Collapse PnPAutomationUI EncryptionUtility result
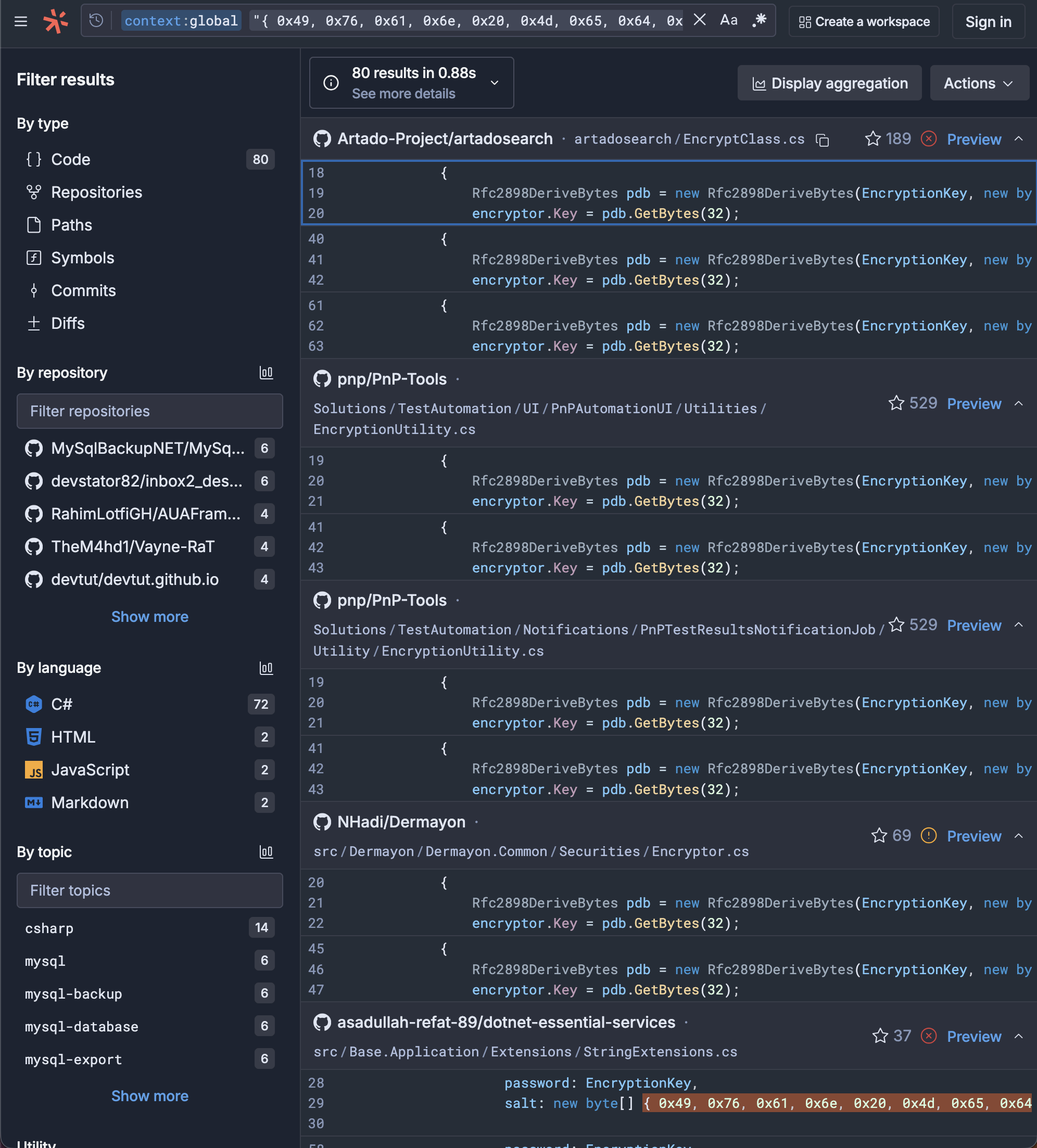The image size is (1037, 1148). [x=1018, y=404]
